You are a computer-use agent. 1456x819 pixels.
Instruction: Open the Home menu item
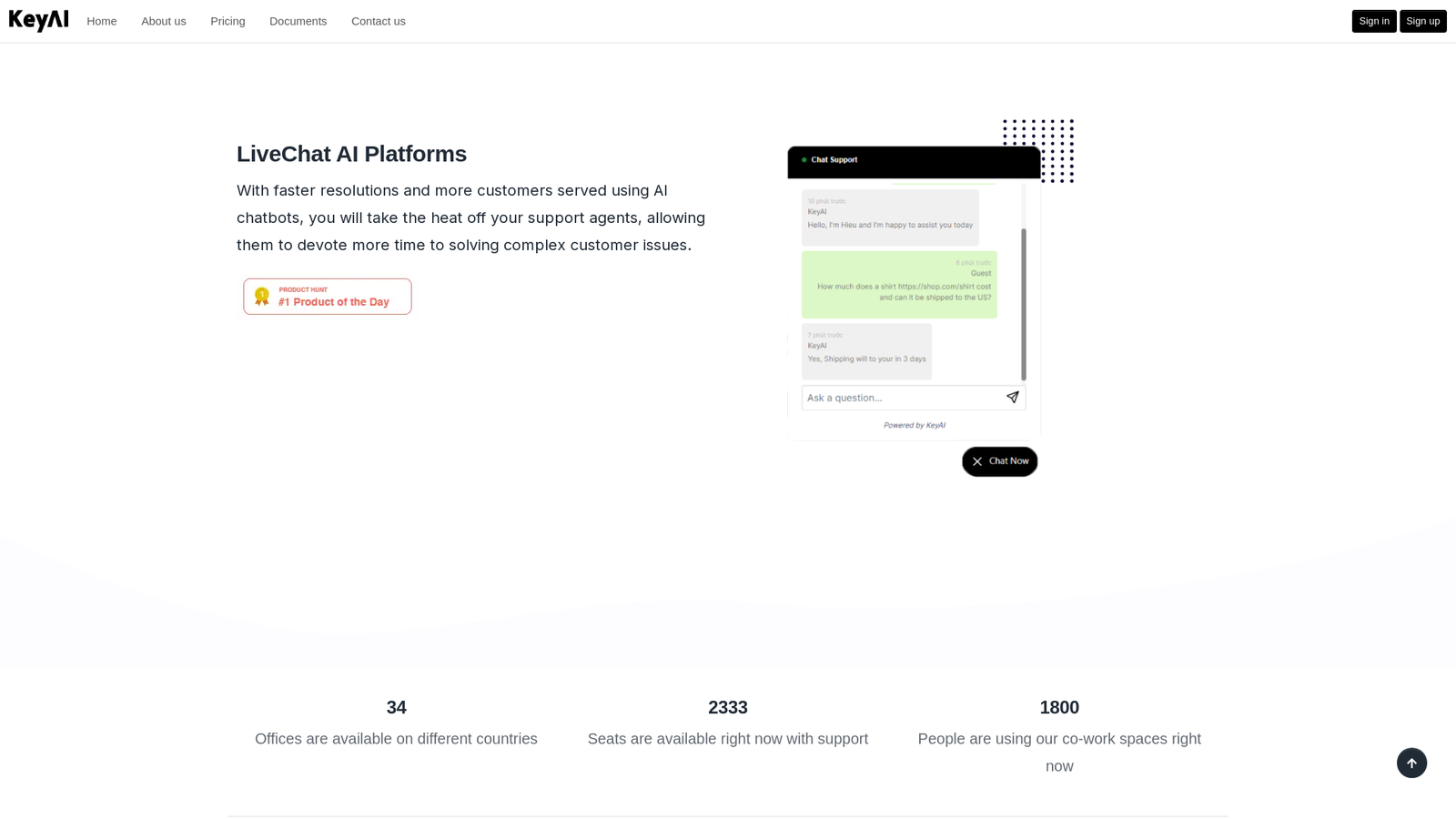point(102,21)
